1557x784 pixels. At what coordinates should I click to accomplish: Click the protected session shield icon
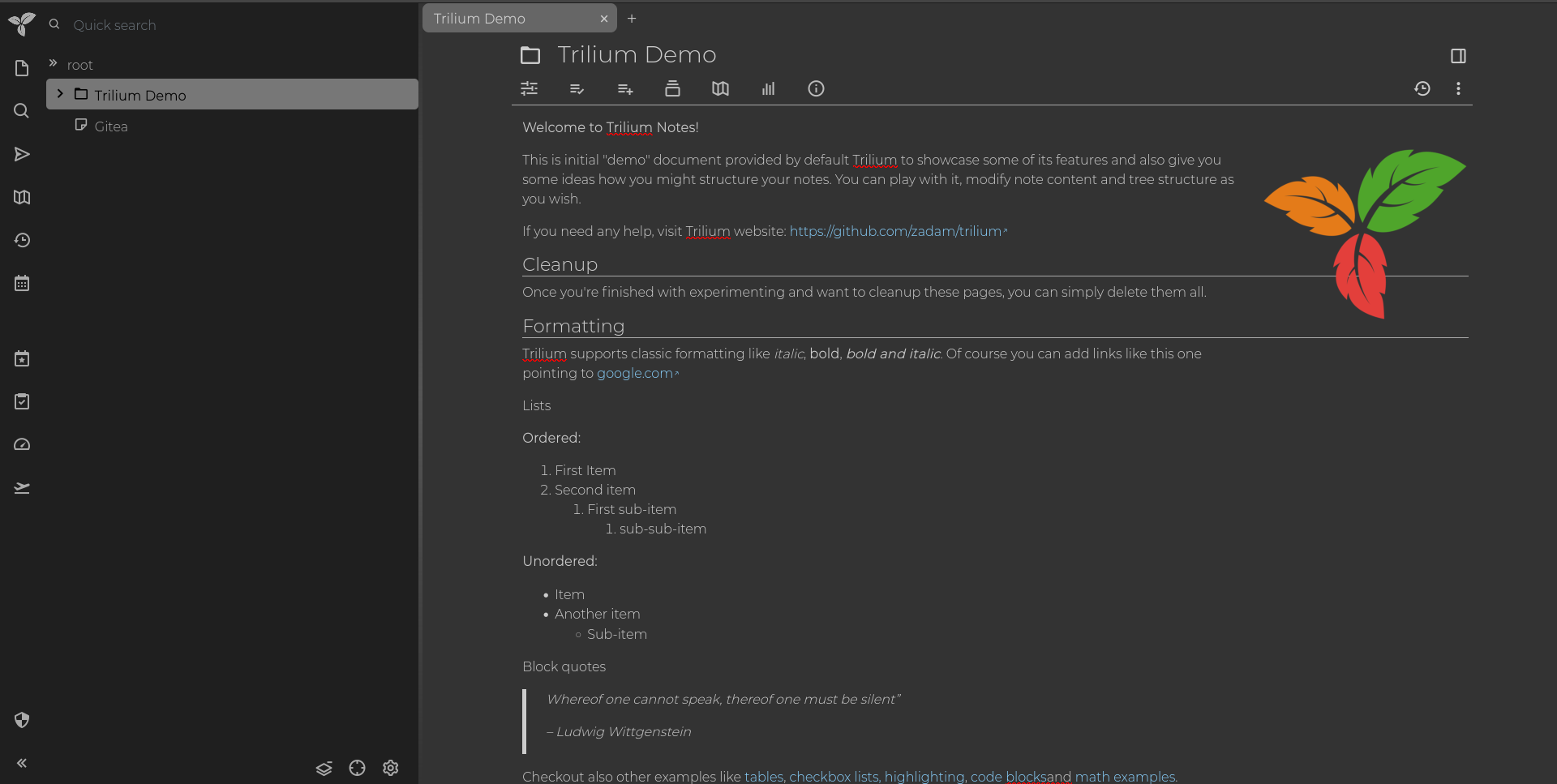(x=22, y=720)
